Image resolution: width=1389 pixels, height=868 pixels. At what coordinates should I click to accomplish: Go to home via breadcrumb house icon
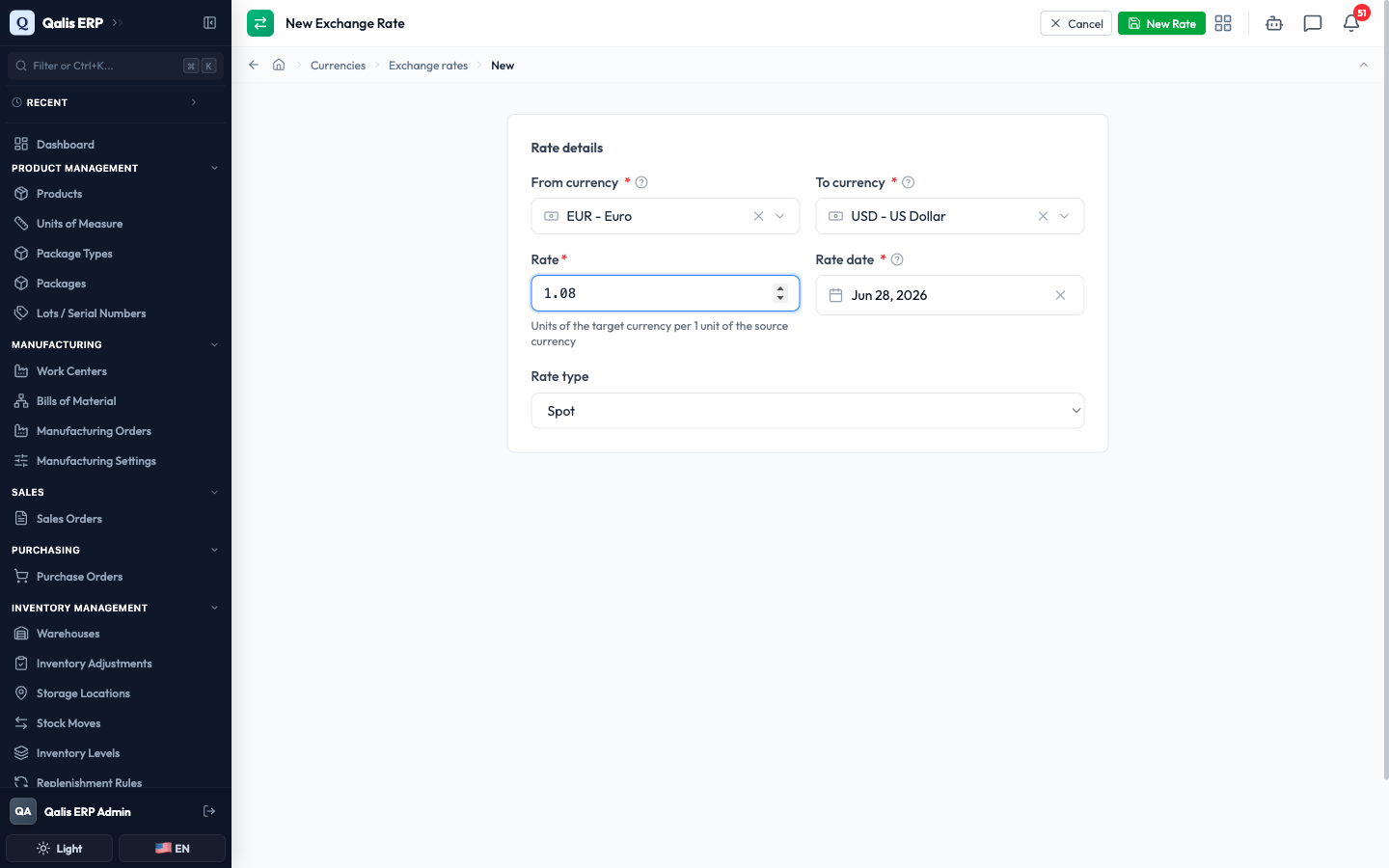click(279, 65)
